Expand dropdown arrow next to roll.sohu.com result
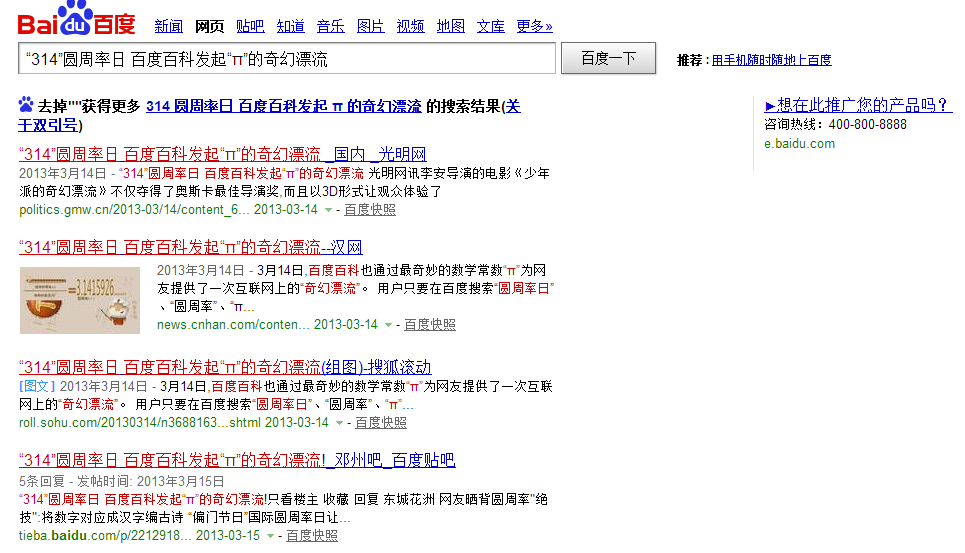This screenshot has width=965, height=553. click(339, 423)
